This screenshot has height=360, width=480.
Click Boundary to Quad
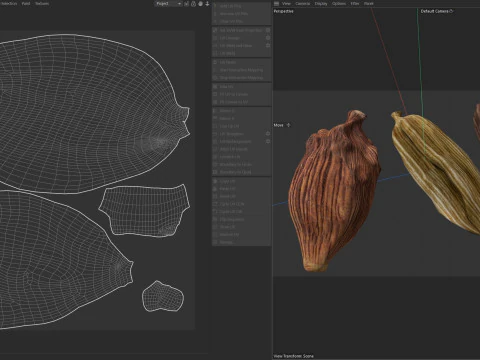241,172
